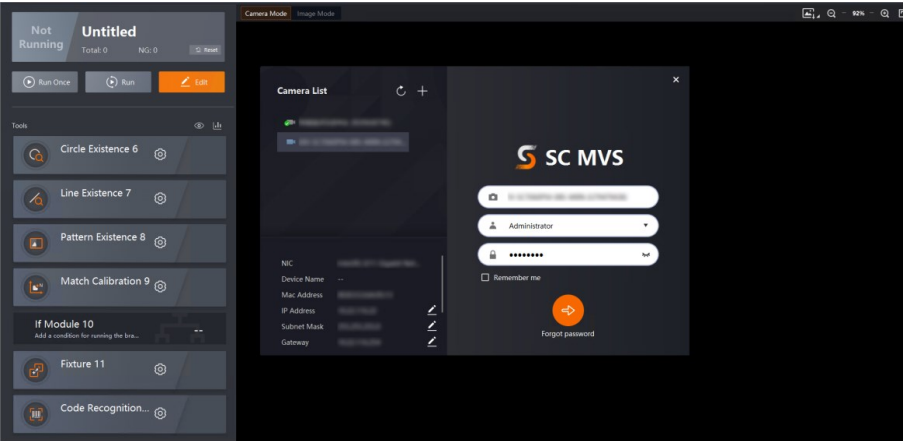This screenshot has width=903, height=441.
Task: Open the tools statistics chart icon
Action: coord(217,126)
